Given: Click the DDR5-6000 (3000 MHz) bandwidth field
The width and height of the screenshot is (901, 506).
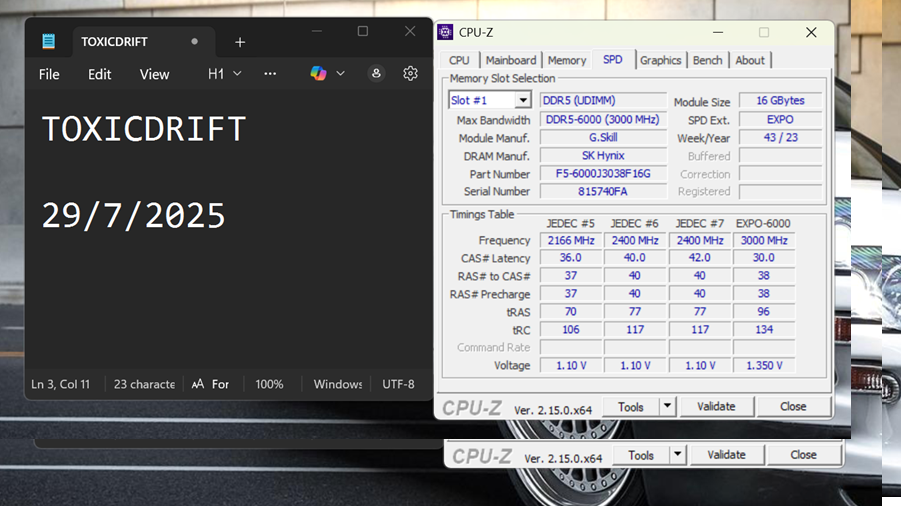Looking at the screenshot, I should click(x=603, y=119).
